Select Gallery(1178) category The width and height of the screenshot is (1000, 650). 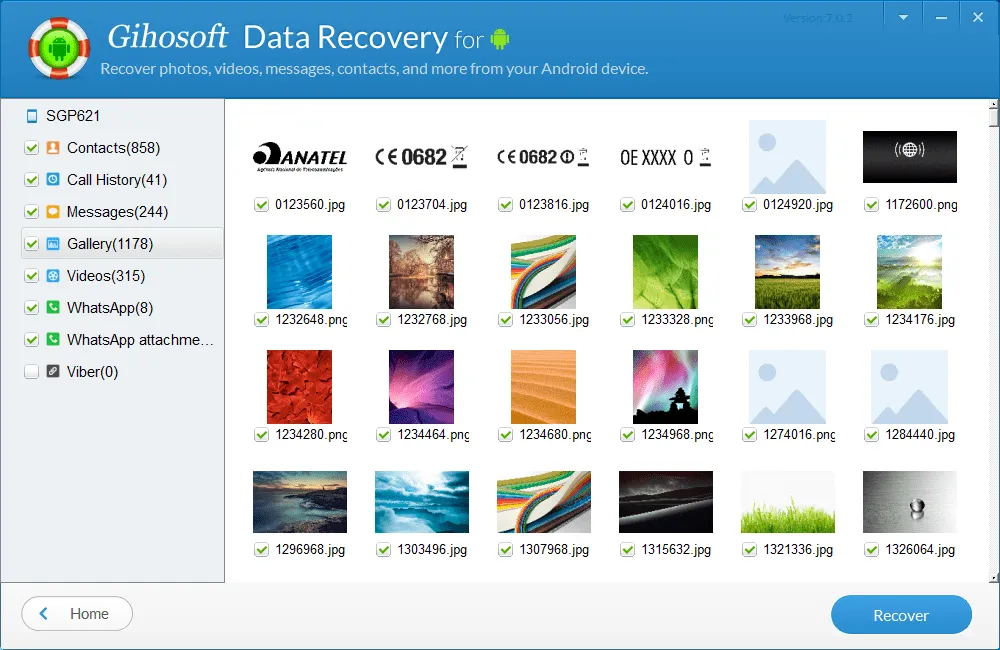[x=110, y=244]
